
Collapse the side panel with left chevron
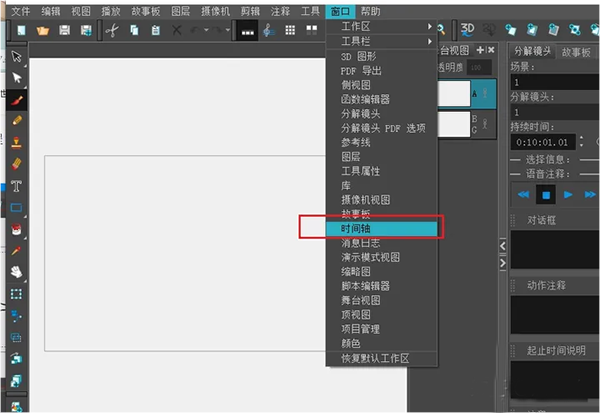(x=503, y=246)
